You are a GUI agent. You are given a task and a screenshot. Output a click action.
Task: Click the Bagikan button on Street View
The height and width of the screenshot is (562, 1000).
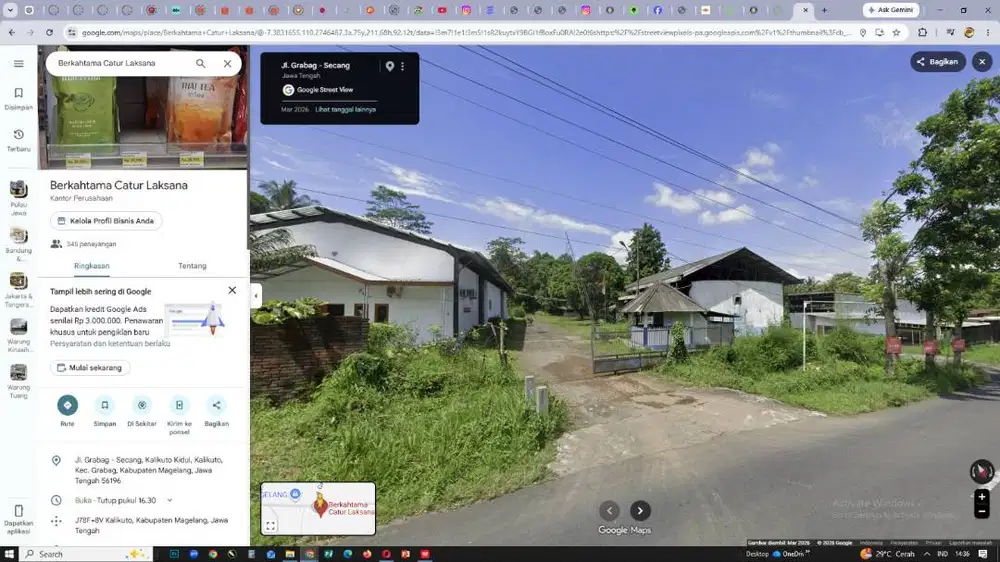(x=938, y=62)
